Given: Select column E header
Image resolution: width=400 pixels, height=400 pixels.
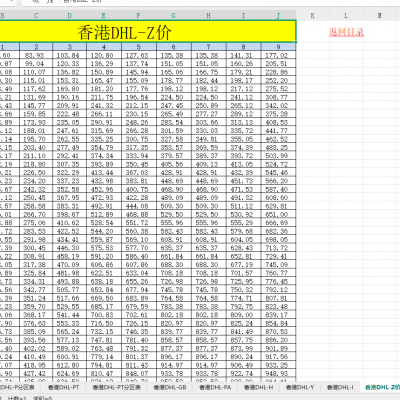Looking at the screenshot, I should tap(104, 15).
